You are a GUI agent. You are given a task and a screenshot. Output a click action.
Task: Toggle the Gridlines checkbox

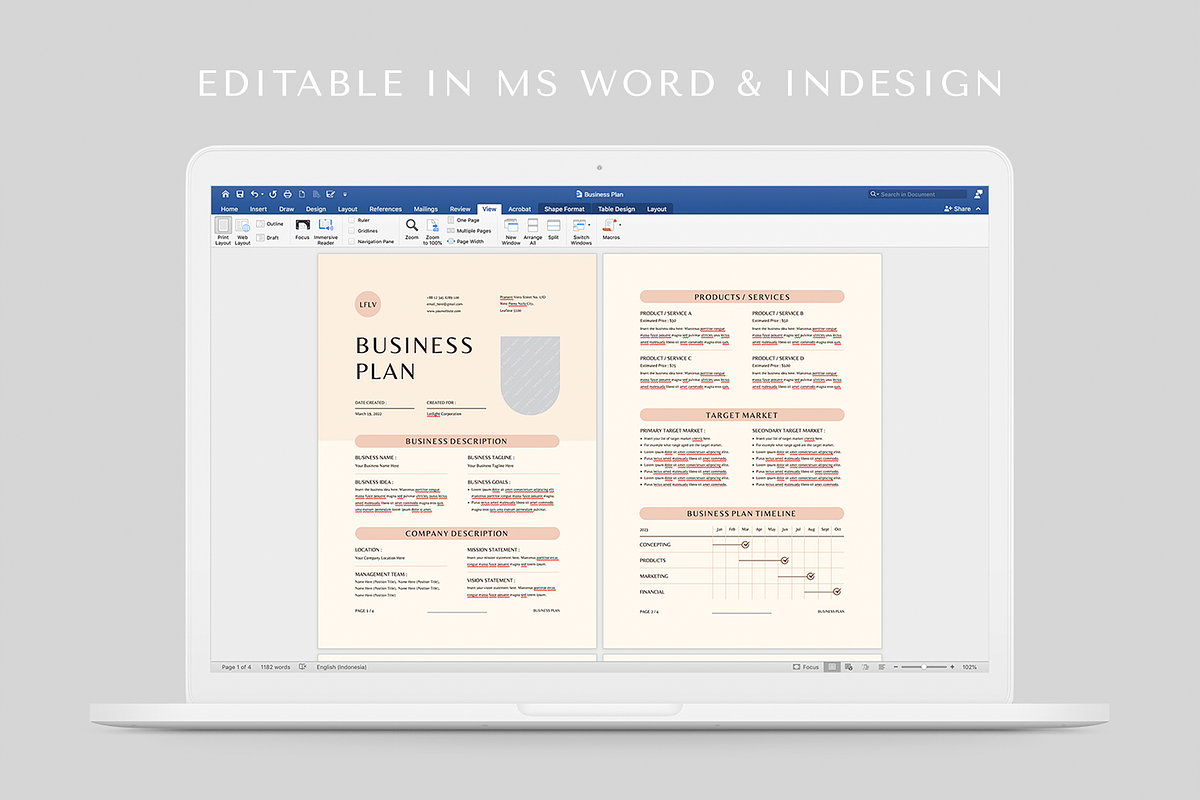click(x=352, y=231)
